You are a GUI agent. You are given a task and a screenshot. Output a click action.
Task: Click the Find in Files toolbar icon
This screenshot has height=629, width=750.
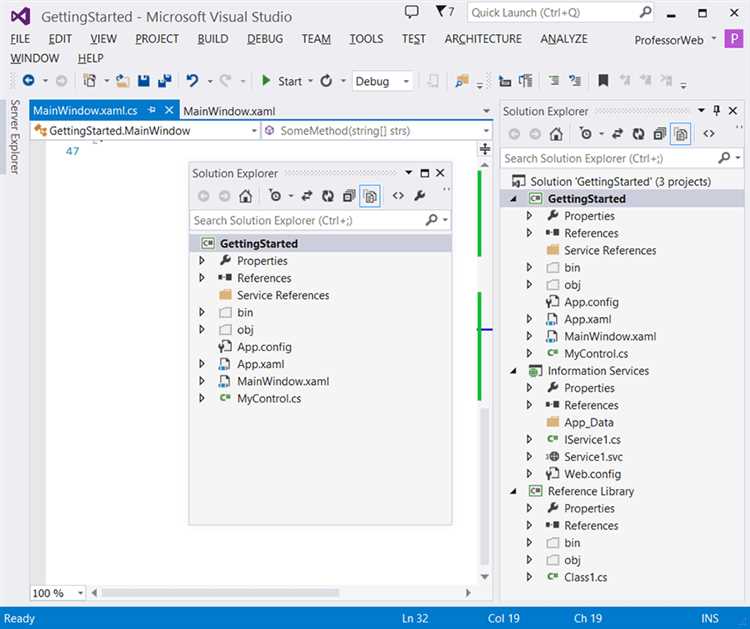coord(462,81)
